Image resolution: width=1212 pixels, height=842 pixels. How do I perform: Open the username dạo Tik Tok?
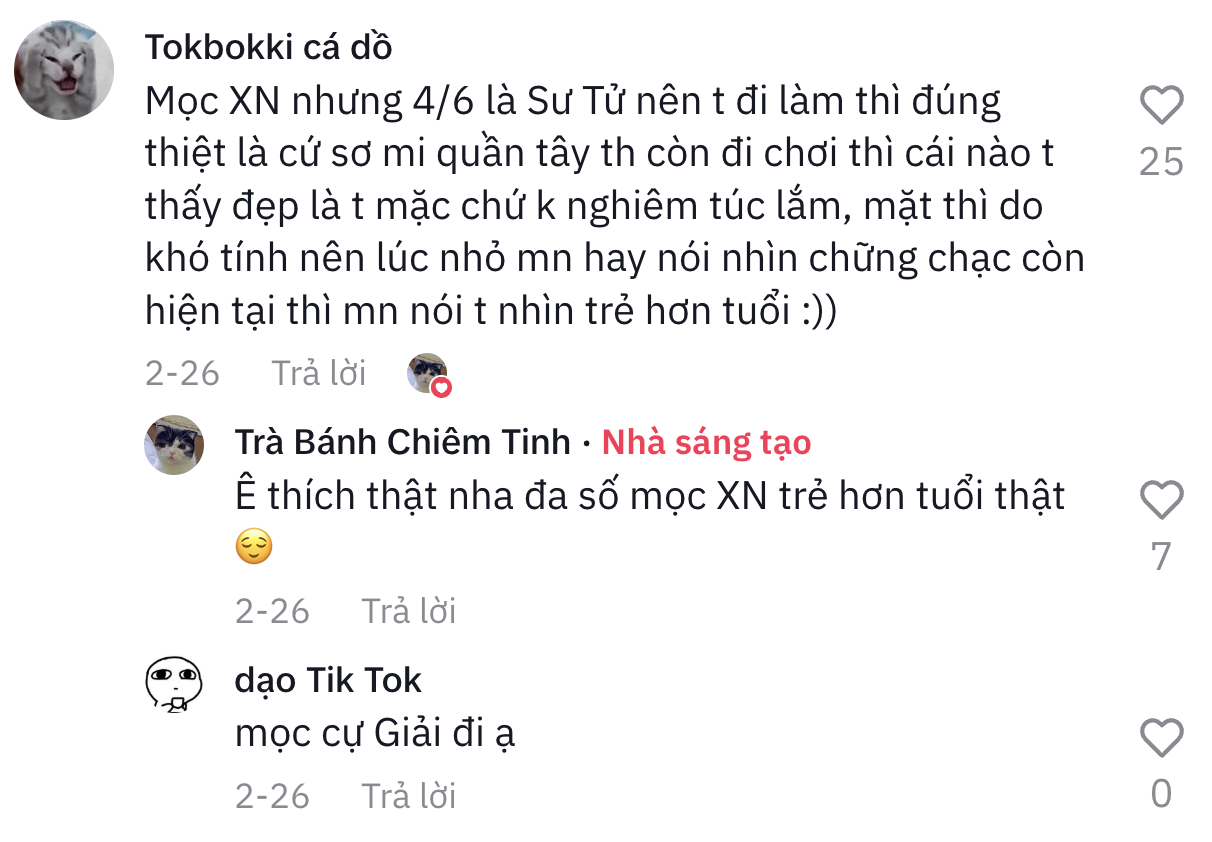[328, 681]
